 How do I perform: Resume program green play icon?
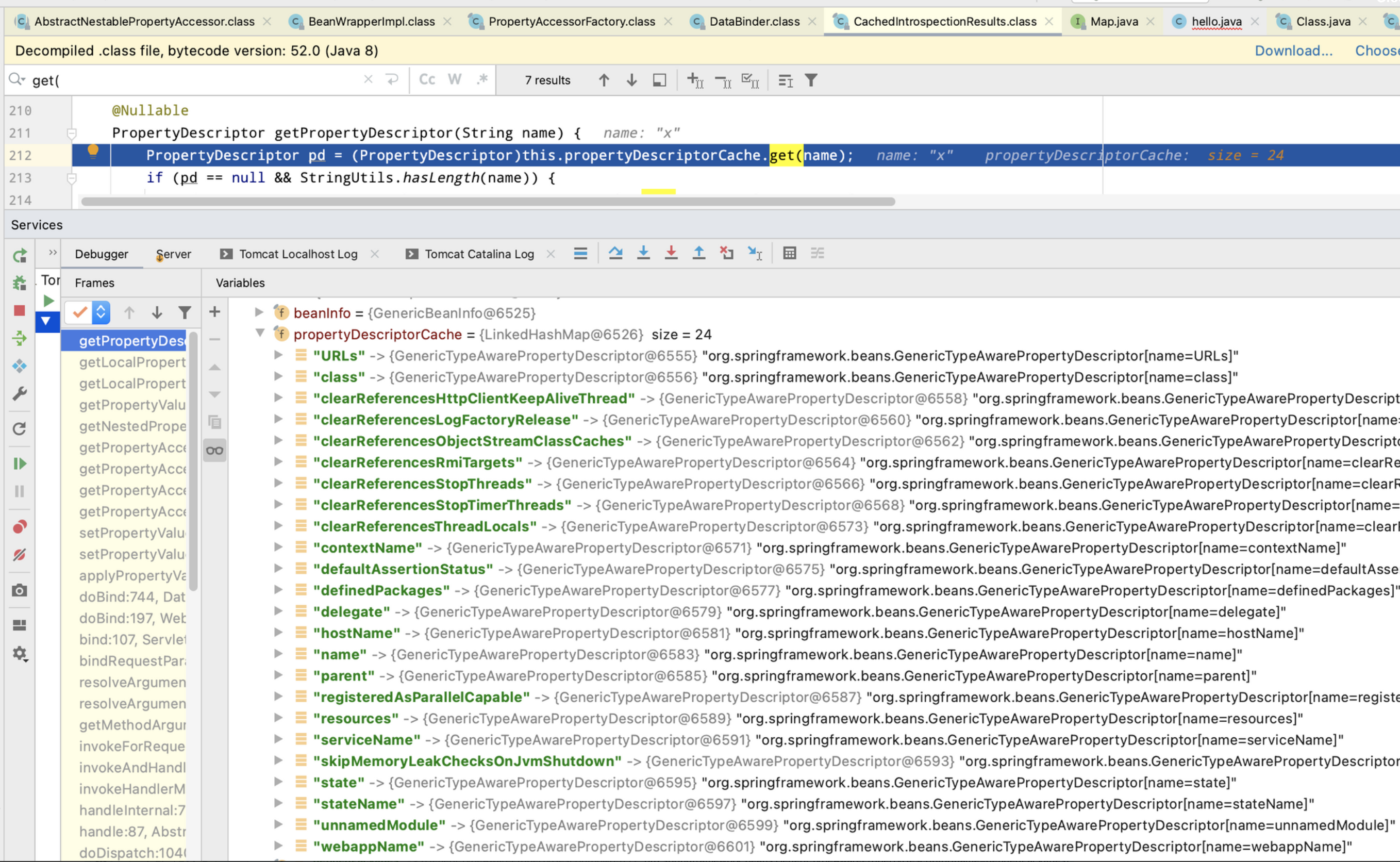pyautogui.click(x=20, y=463)
